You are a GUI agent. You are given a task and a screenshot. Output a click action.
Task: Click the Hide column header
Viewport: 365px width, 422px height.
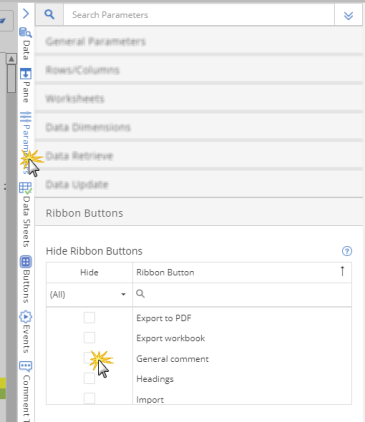(89, 272)
